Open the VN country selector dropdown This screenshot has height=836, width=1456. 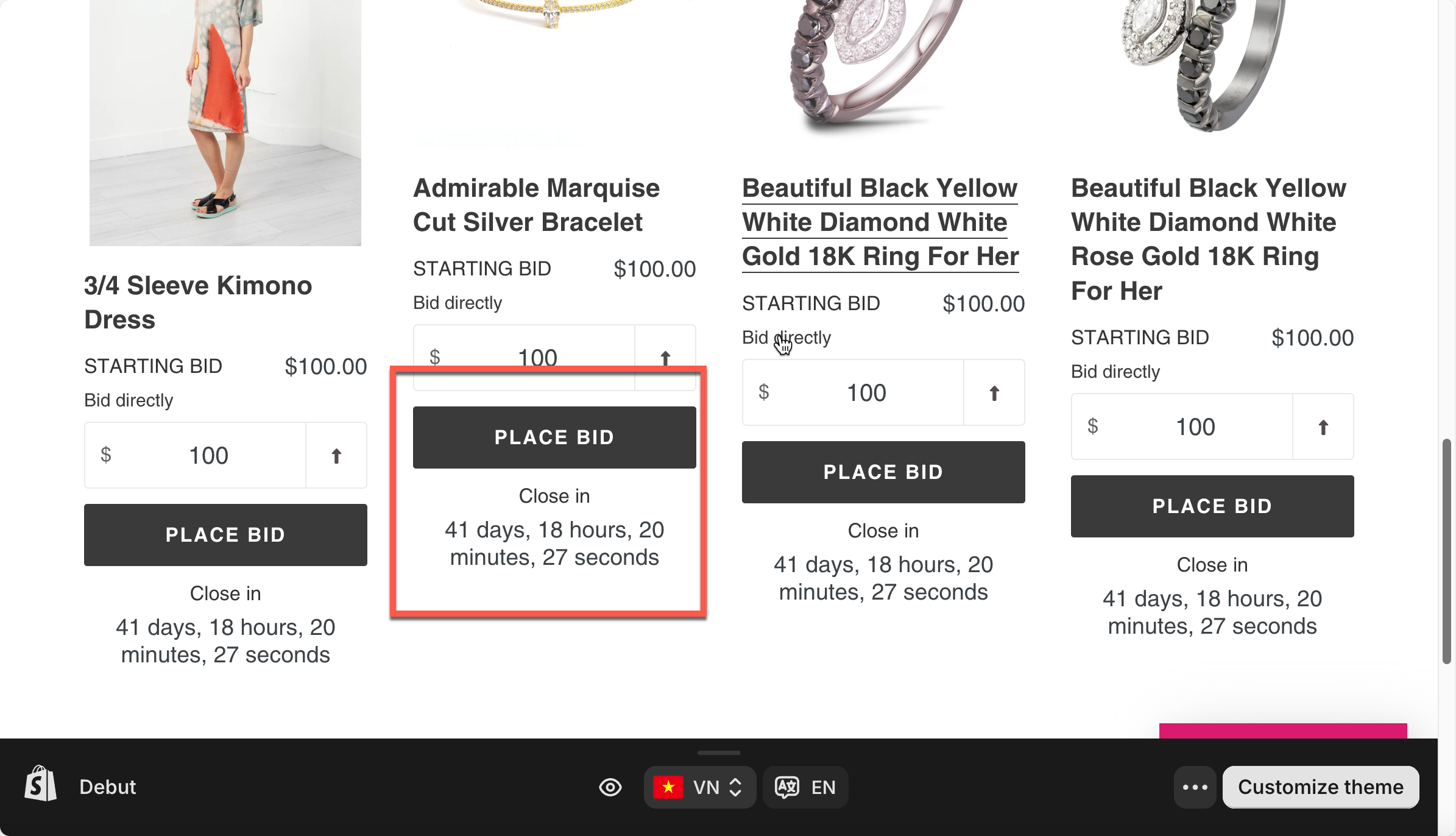(699, 787)
